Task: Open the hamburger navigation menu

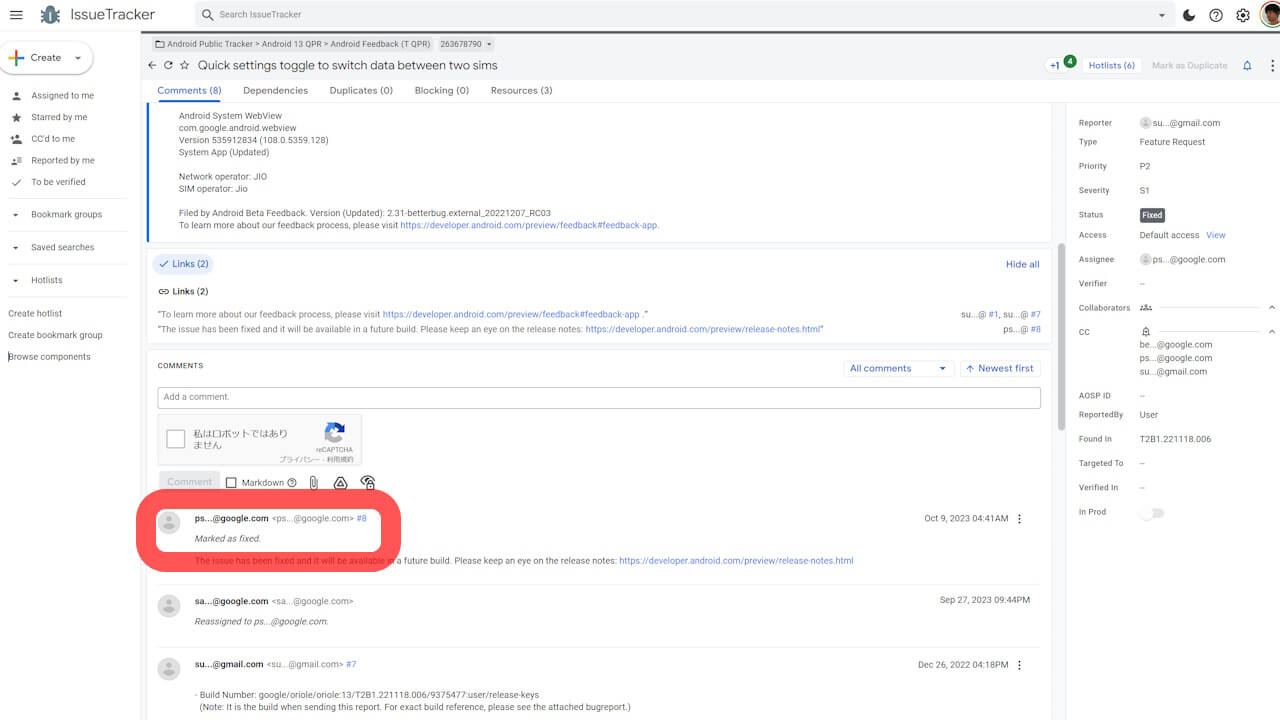Action: point(16,15)
